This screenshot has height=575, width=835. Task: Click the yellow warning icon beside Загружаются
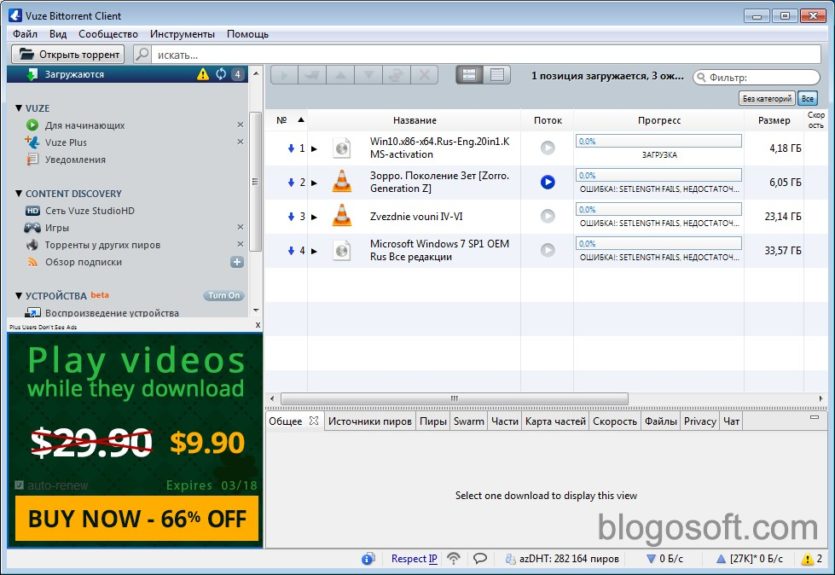coord(203,75)
